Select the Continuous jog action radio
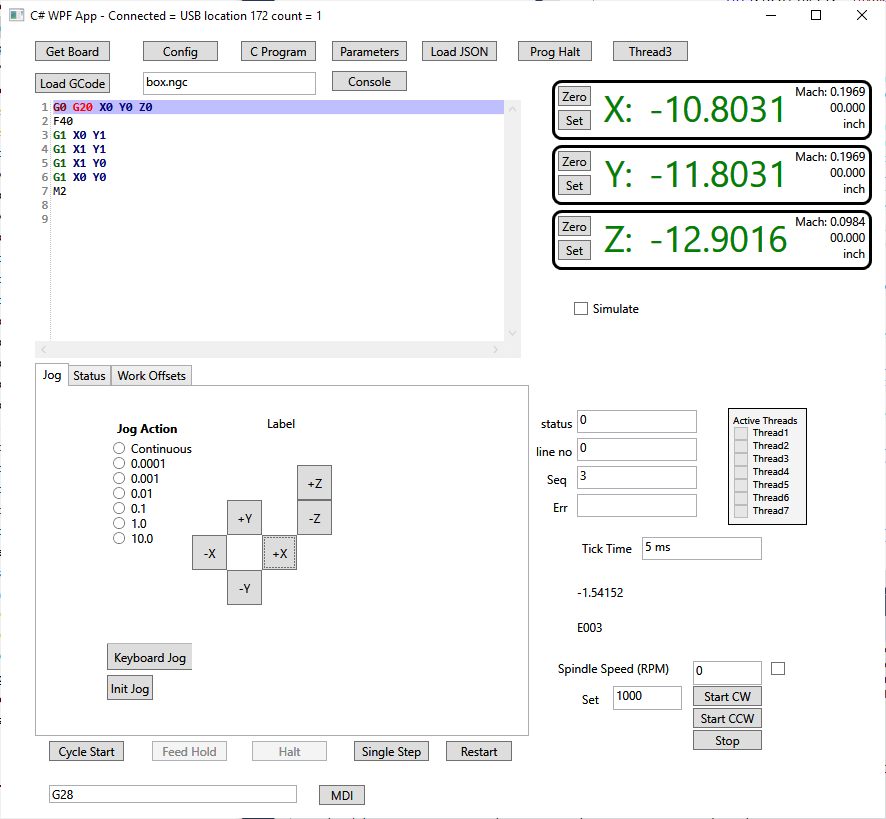The height and width of the screenshot is (819, 886). click(120, 449)
